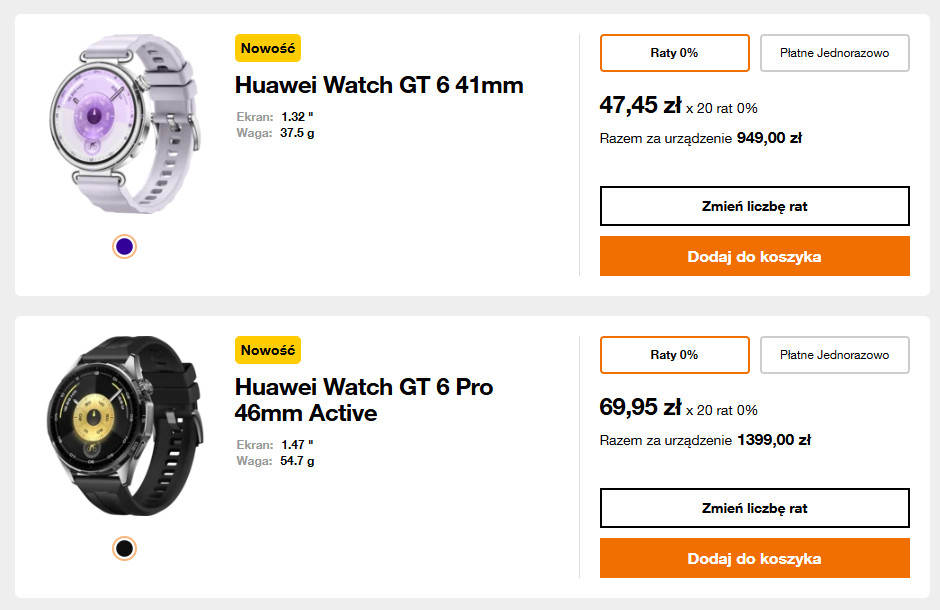Image resolution: width=940 pixels, height=610 pixels.
Task: Click the 47,45 zł installment price
Action: 640,105
